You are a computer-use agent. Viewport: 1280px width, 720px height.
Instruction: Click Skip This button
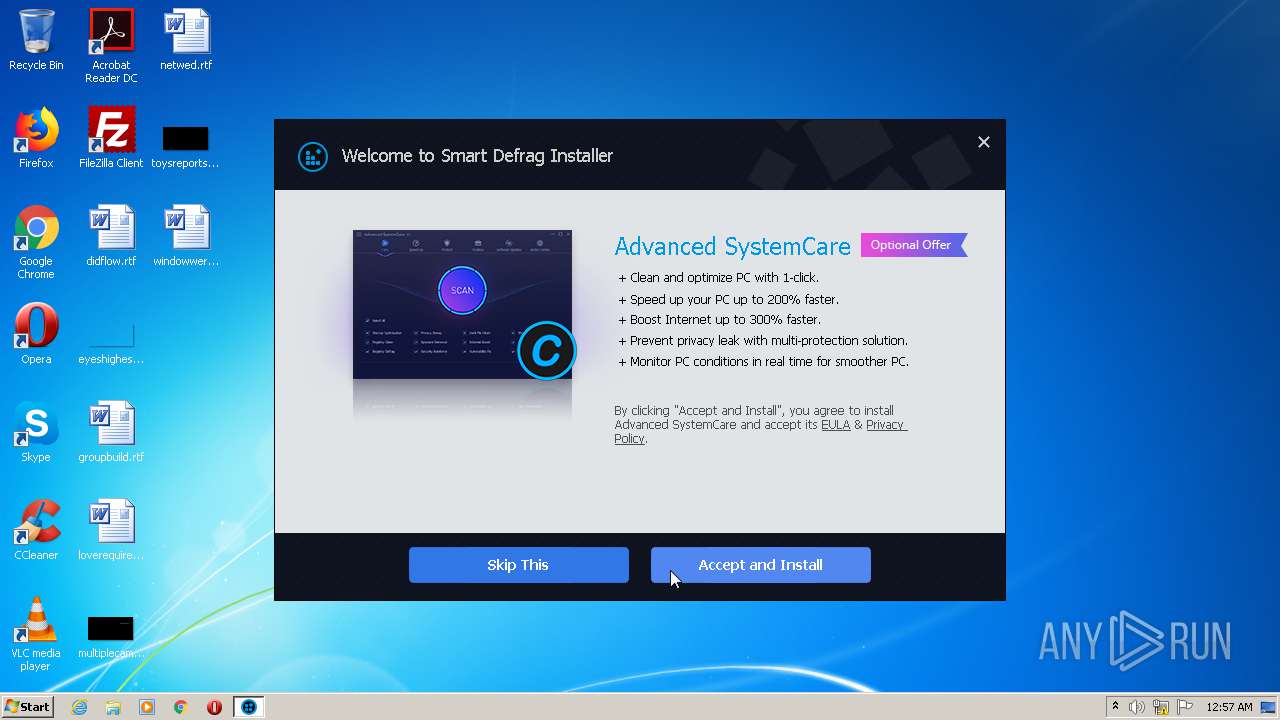click(518, 565)
